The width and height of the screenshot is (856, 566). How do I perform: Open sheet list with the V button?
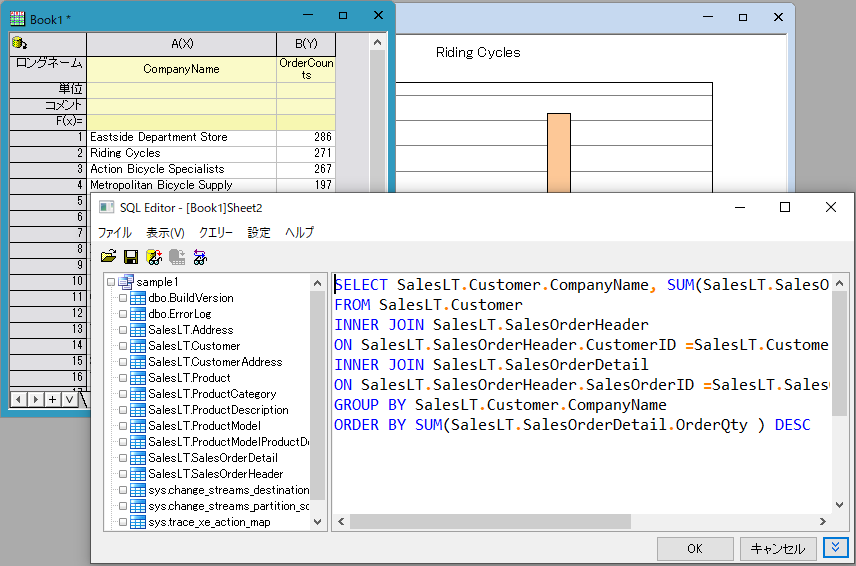[69, 399]
